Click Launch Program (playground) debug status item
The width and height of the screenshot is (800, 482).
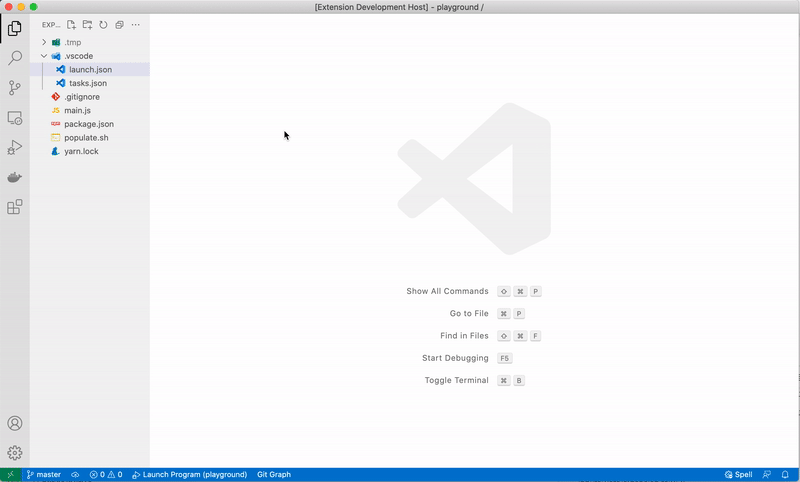click(189, 474)
